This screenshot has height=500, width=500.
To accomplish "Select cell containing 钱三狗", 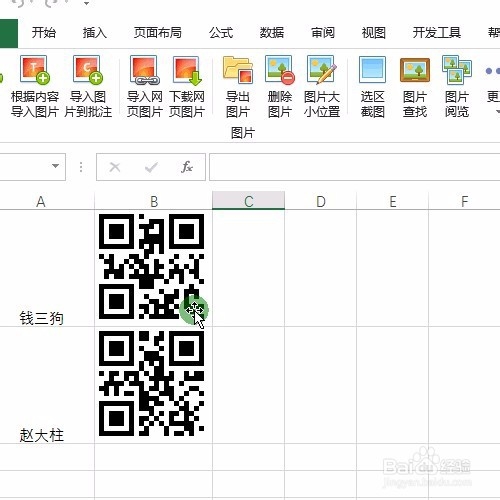I will click(47, 268).
